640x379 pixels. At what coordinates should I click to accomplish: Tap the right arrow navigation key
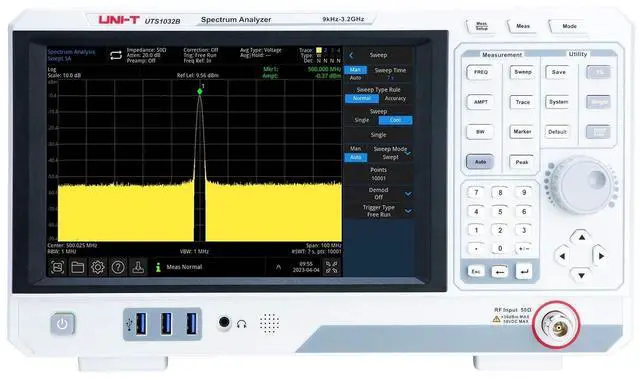(600, 256)
